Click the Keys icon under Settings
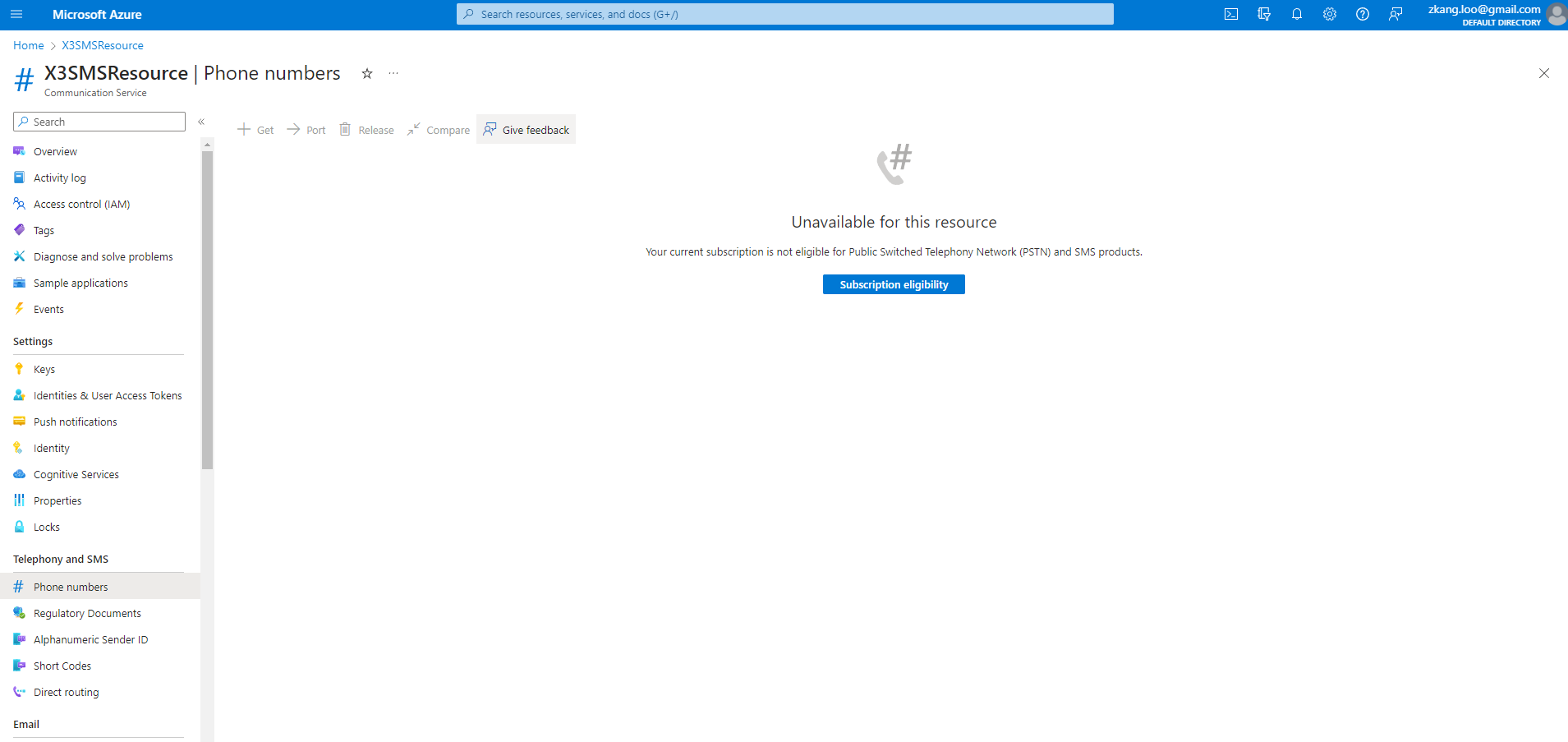This screenshot has height=742, width=1568. click(19, 369)
